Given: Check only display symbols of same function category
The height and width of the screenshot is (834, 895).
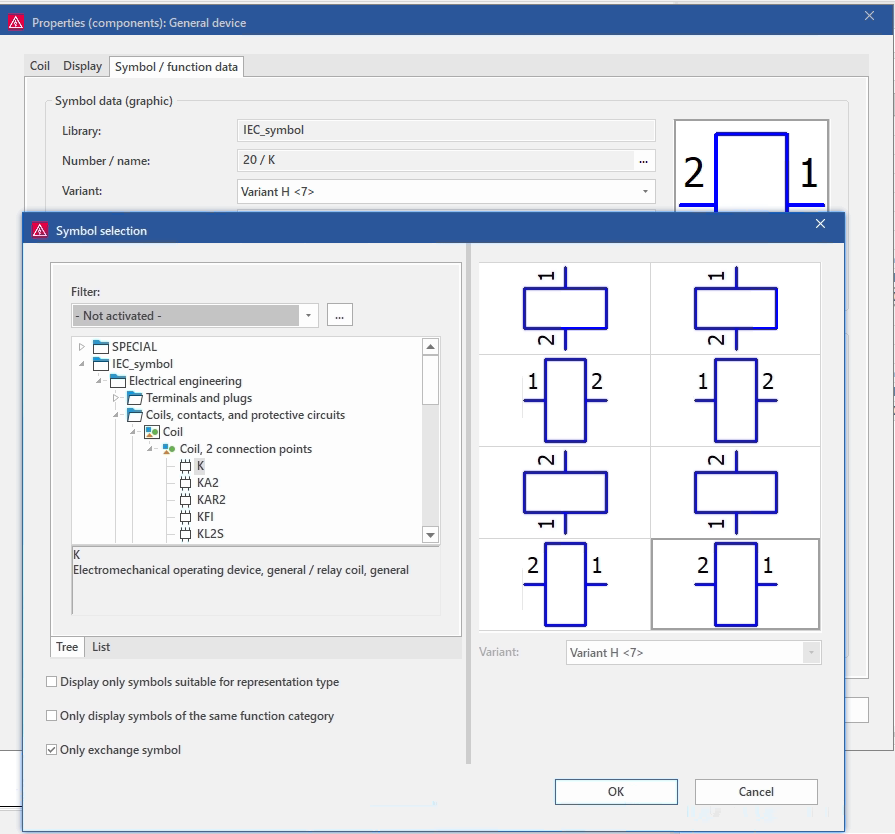Looking at the screenshot, I should (52, 716).
